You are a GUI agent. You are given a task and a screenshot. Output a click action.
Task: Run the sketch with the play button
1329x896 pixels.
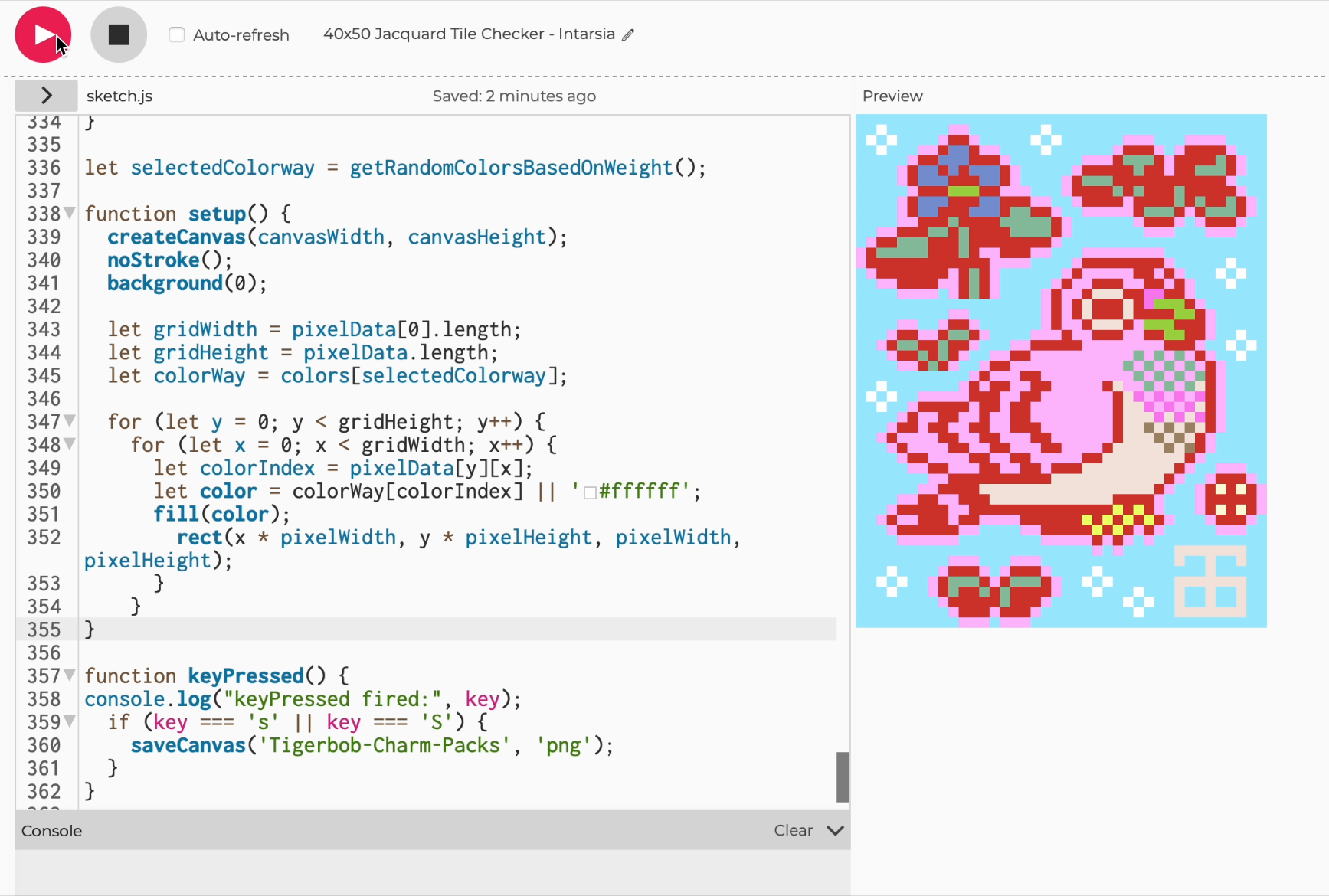tap(43, 34)
